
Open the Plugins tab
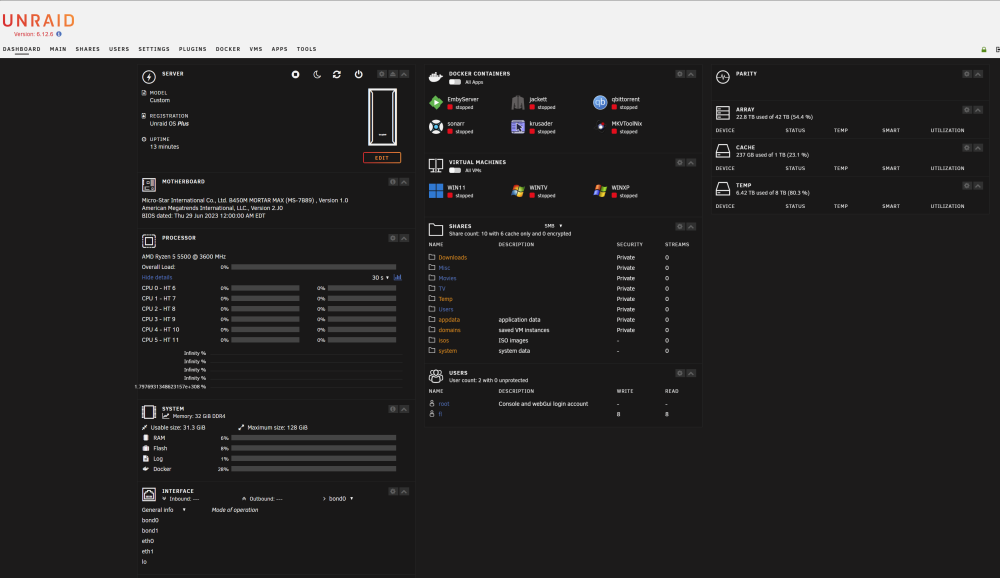[x=193, y=49]
